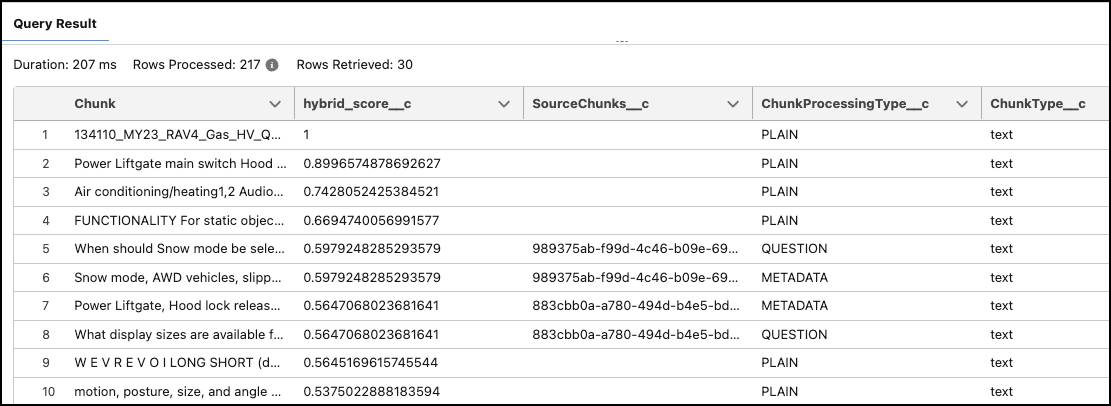Viewport: 1111px width, 406px height.
Task: Click the hybrid_score__c column header label
Action: pos(357,104)
